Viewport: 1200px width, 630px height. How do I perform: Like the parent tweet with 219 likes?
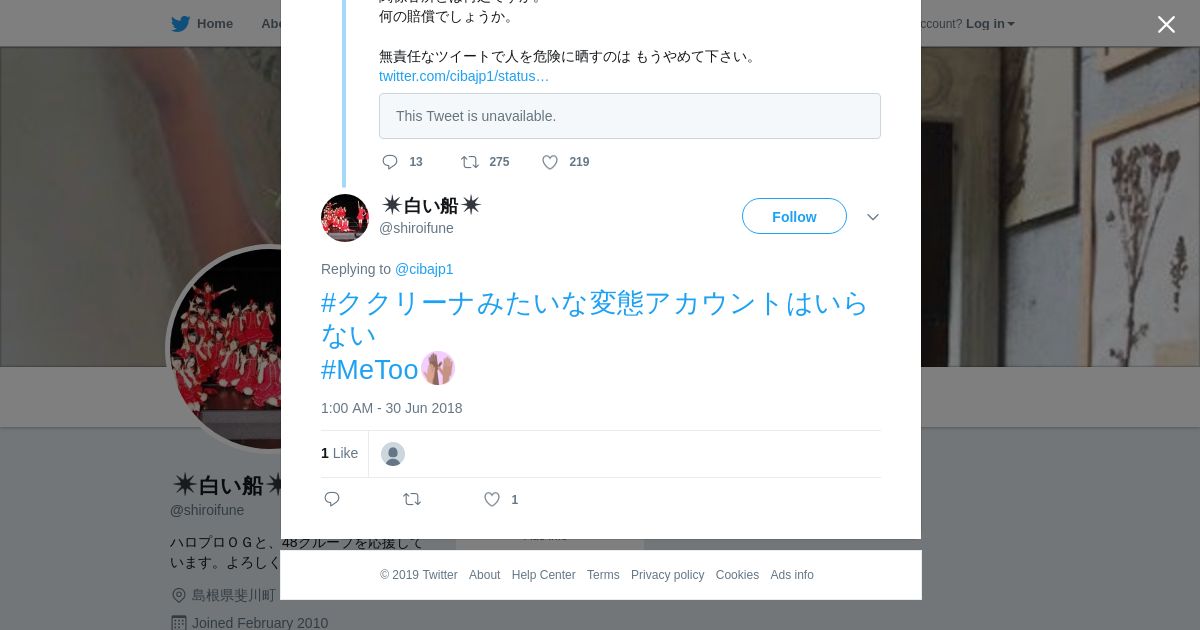click(x=550, y=162)
